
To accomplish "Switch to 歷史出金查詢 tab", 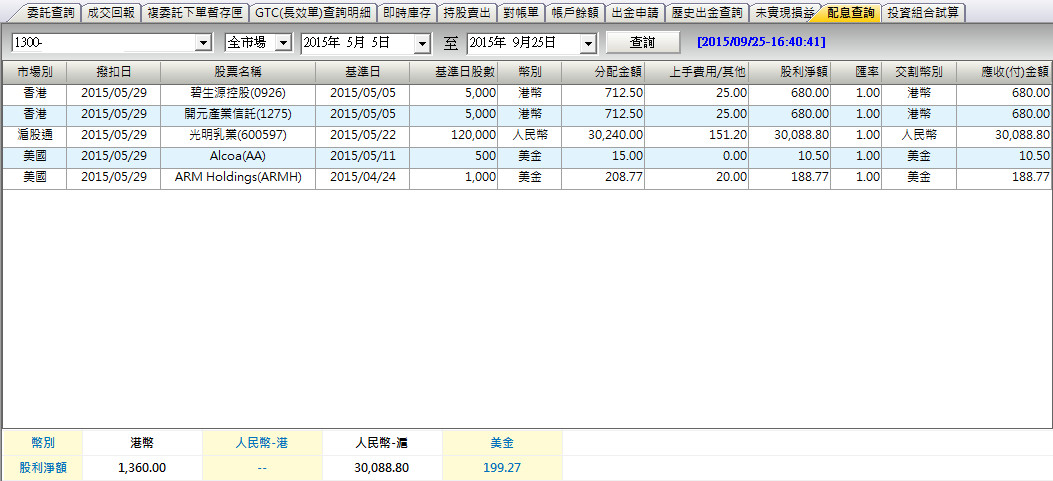I will pos(707,13).
